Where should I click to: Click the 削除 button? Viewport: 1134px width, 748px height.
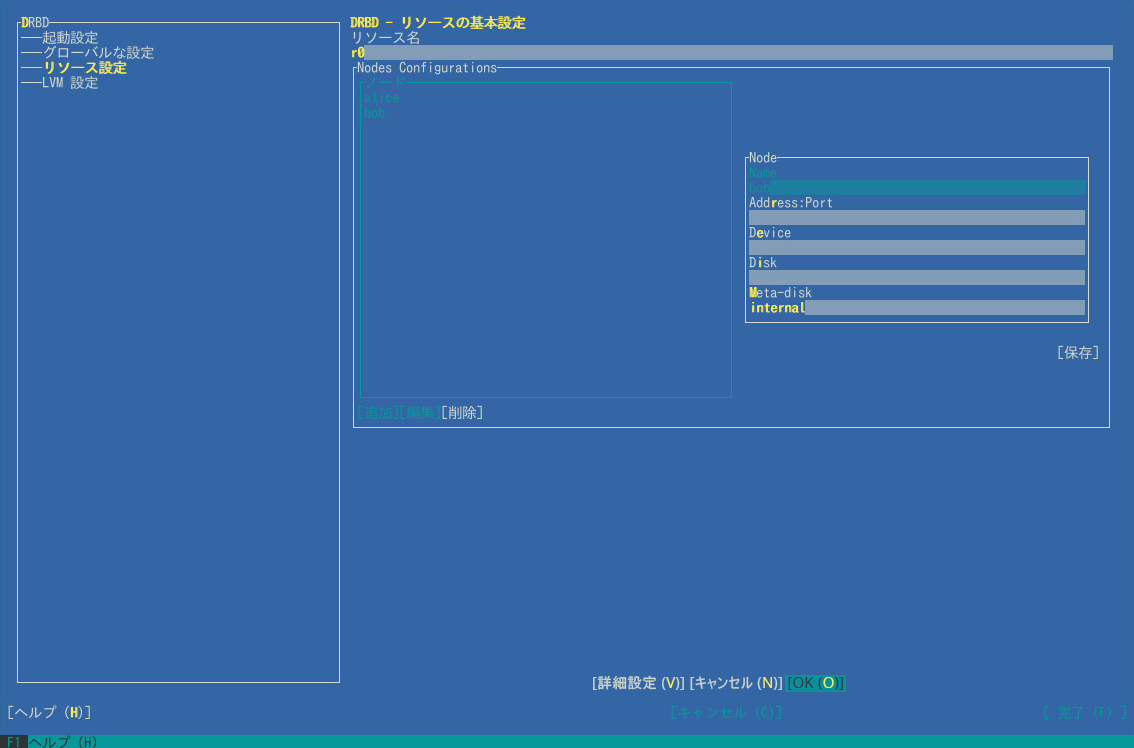(462, 412)
